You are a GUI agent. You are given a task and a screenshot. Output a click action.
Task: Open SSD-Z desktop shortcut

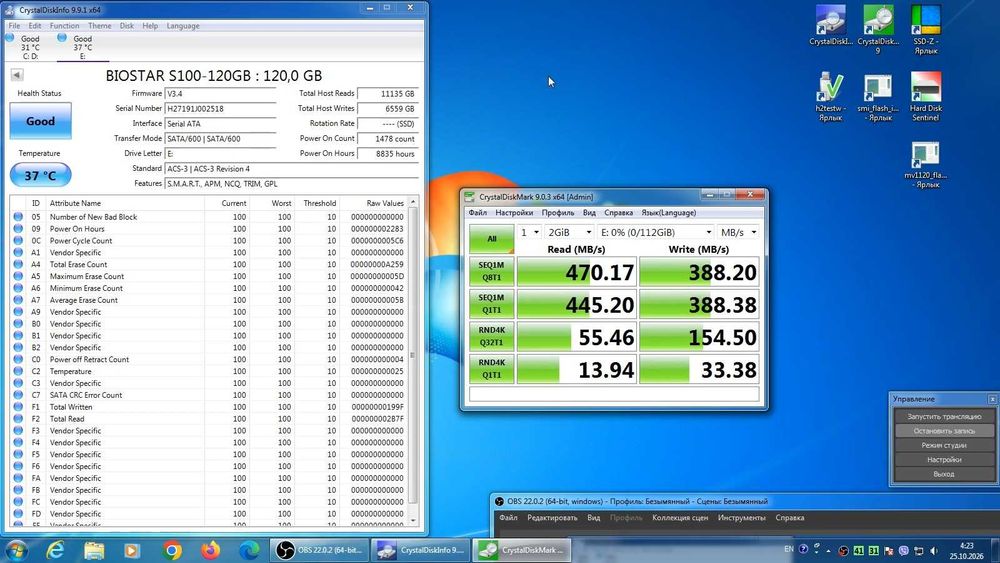pos(925,29)
